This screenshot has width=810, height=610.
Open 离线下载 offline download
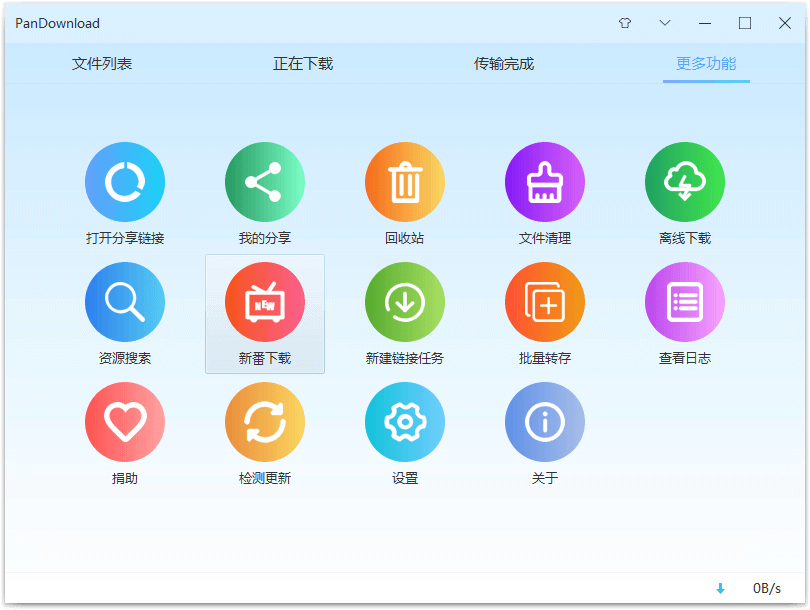pyautogui.click(x=685, y=182)
